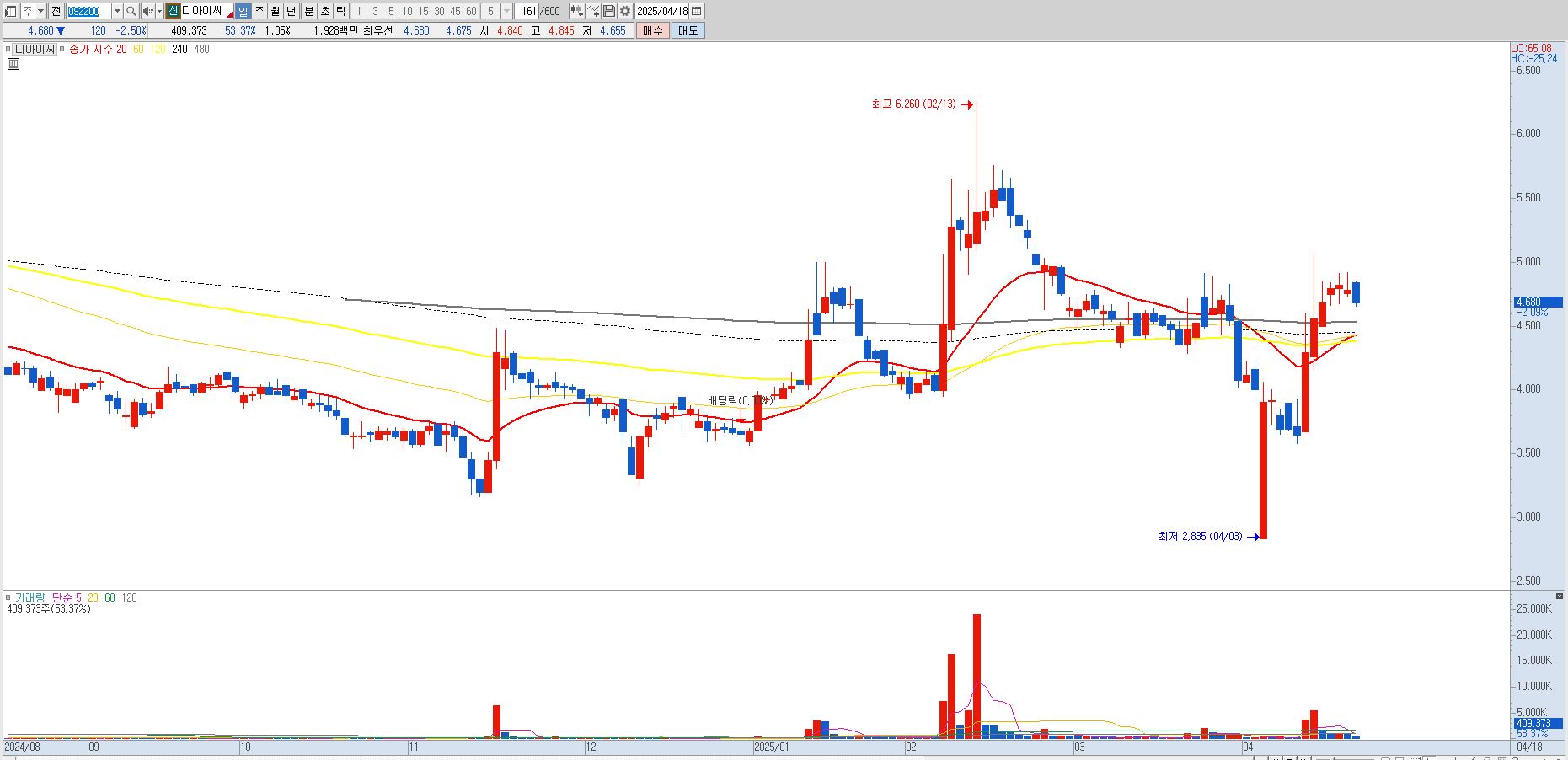Switch to minute (분) chart period
Screen dimensions: 1568x760
[308, 11]
